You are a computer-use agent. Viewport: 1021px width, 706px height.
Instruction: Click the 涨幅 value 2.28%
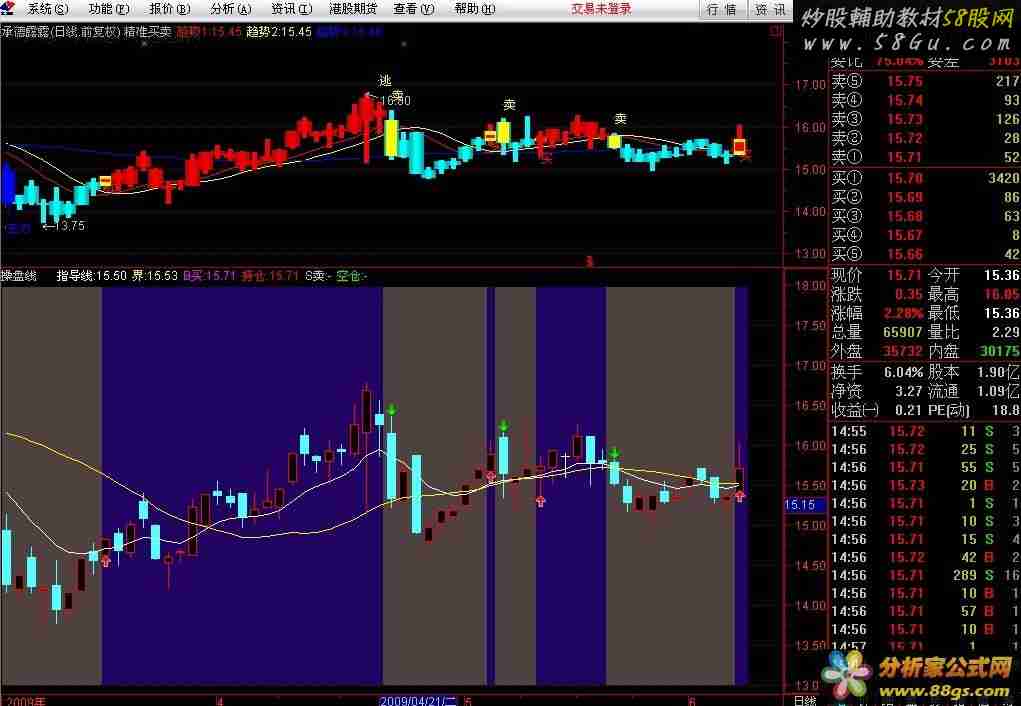coord(903,313)
